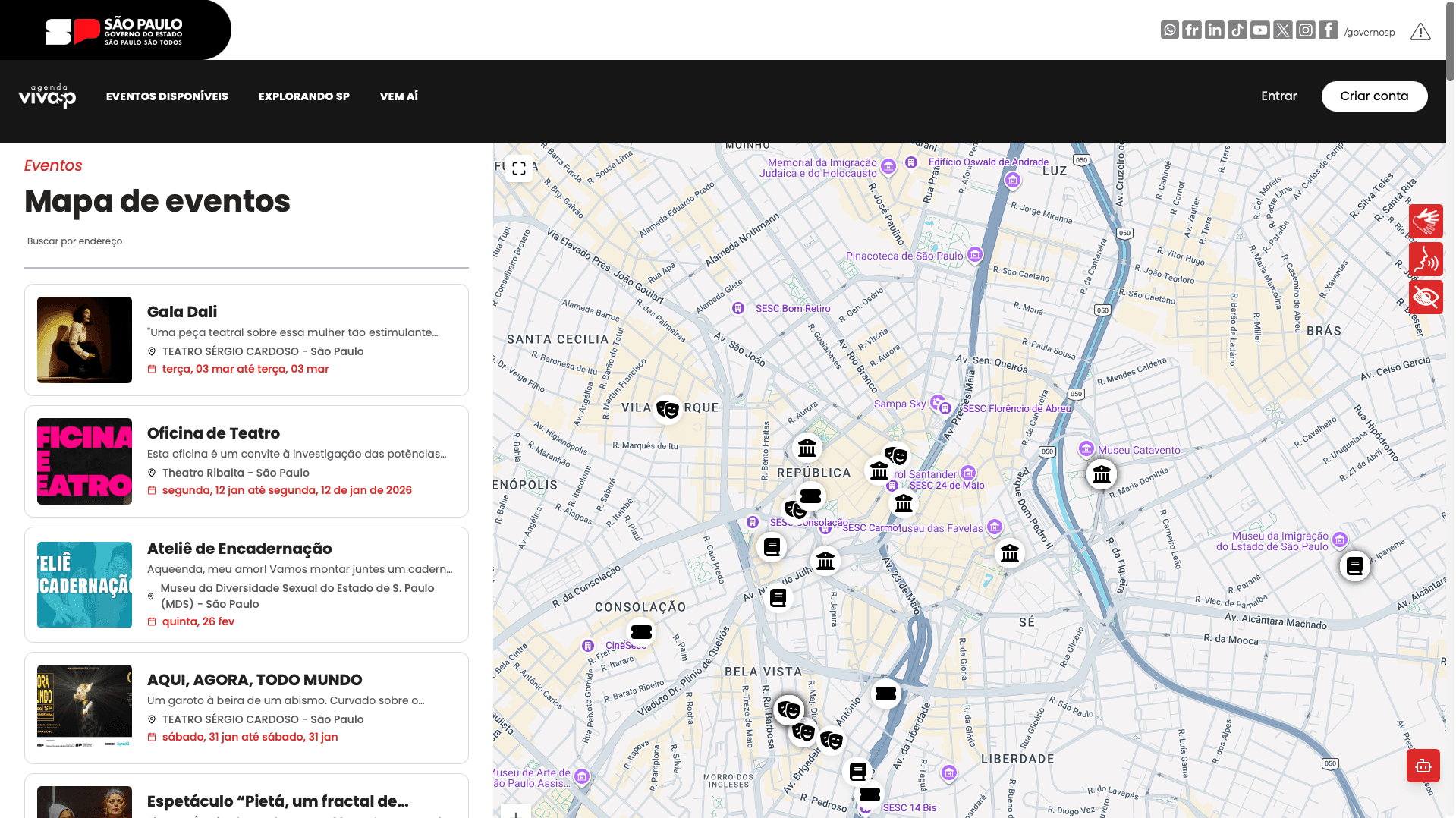Click the location pin in Gala Dali card
Image resolution: width=1456 pixels, height=818 pixels.
[x=152, y=351]
